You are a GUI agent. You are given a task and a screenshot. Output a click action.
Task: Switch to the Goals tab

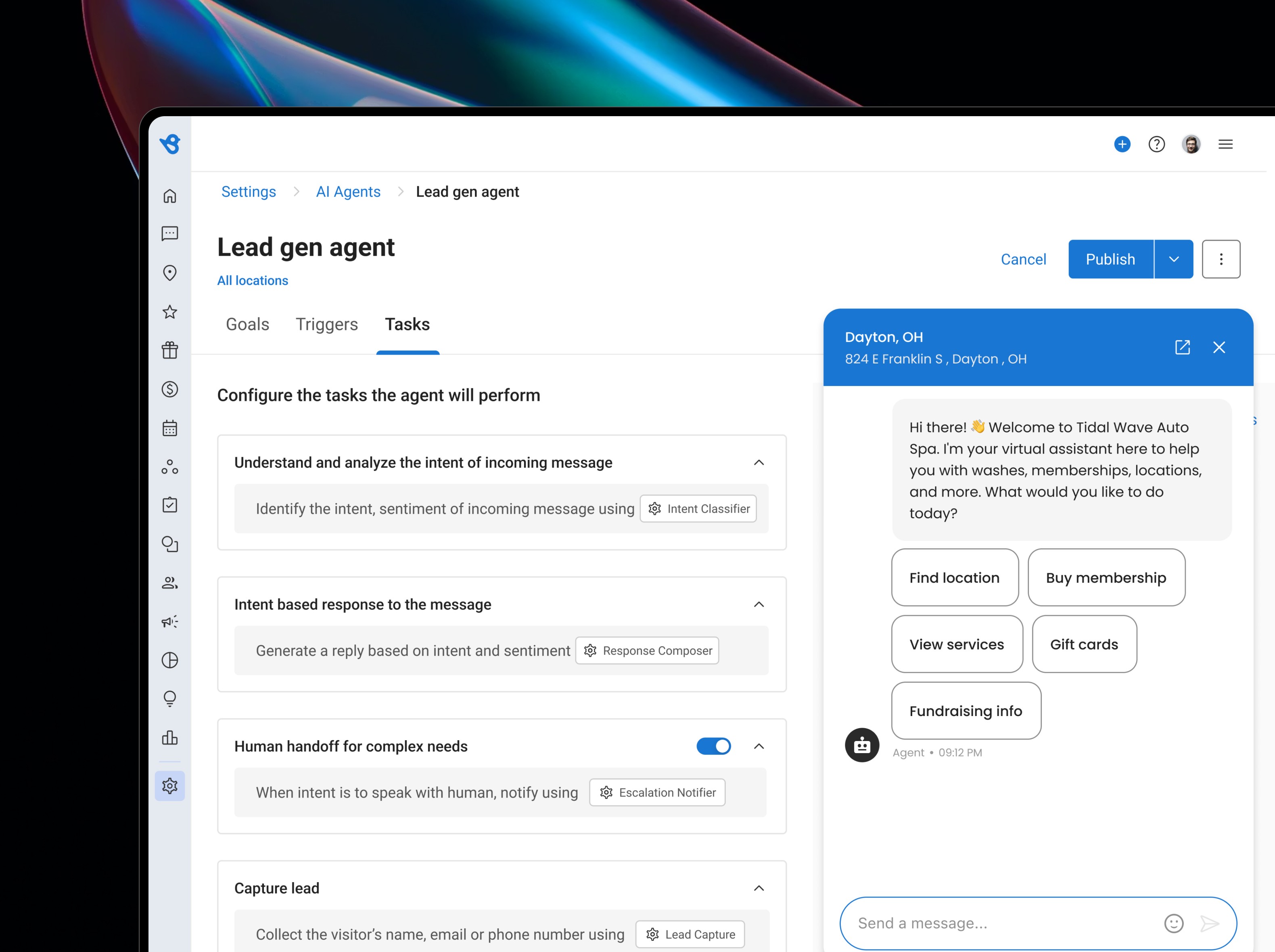[247, 324]
